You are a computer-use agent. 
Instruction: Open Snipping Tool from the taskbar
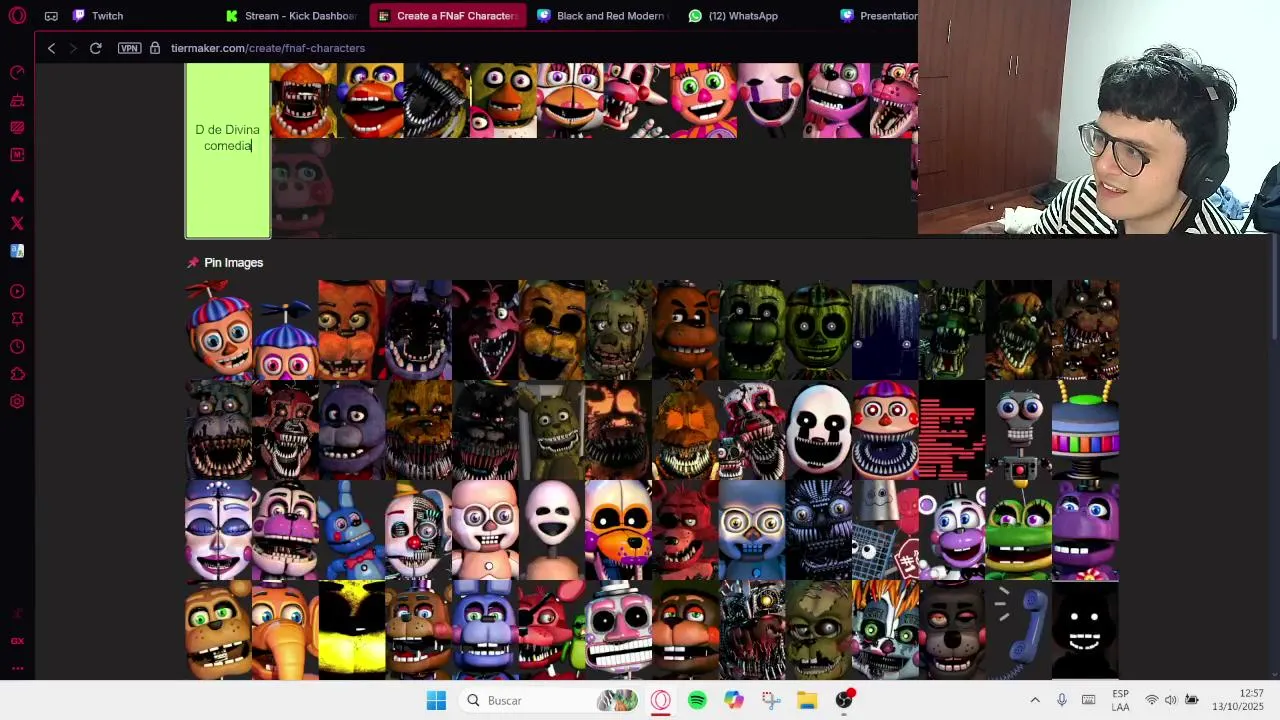[x=770, y=701]
